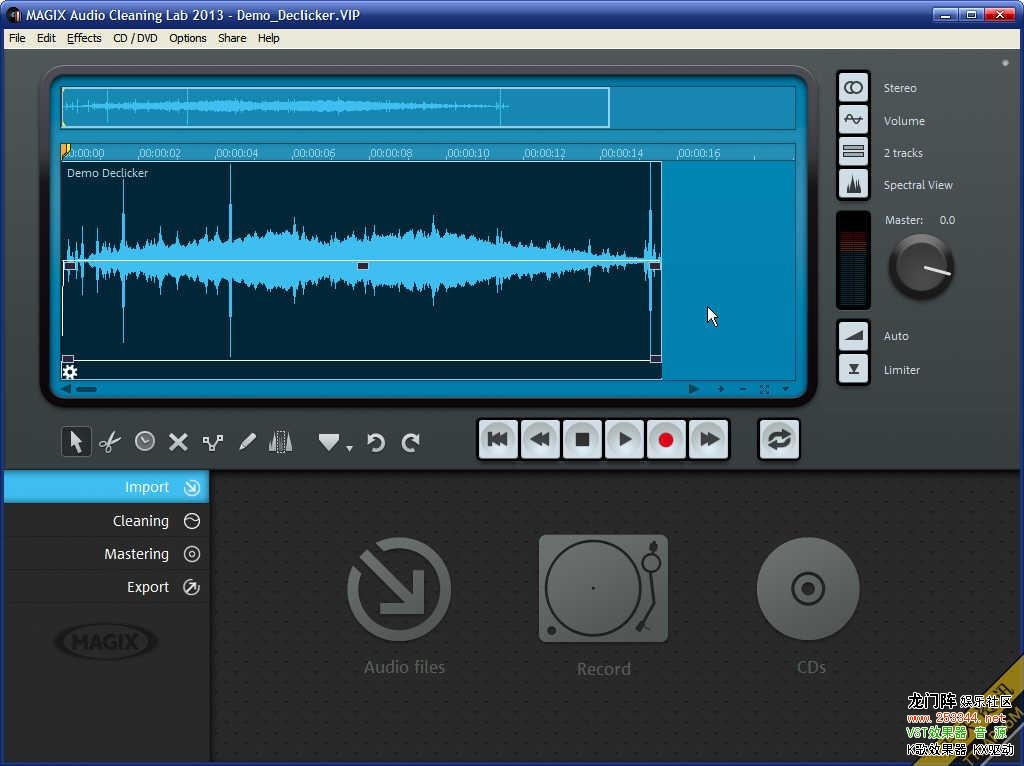Redo the last undone action

tap(410, 443)
